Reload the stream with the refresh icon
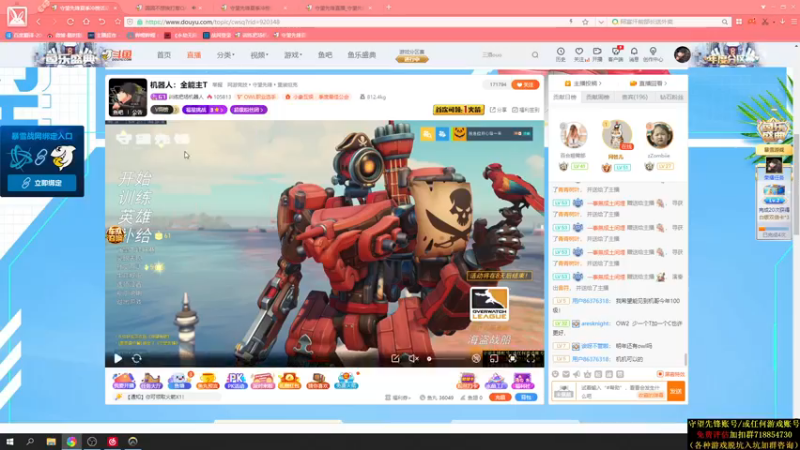 [137, 359]
